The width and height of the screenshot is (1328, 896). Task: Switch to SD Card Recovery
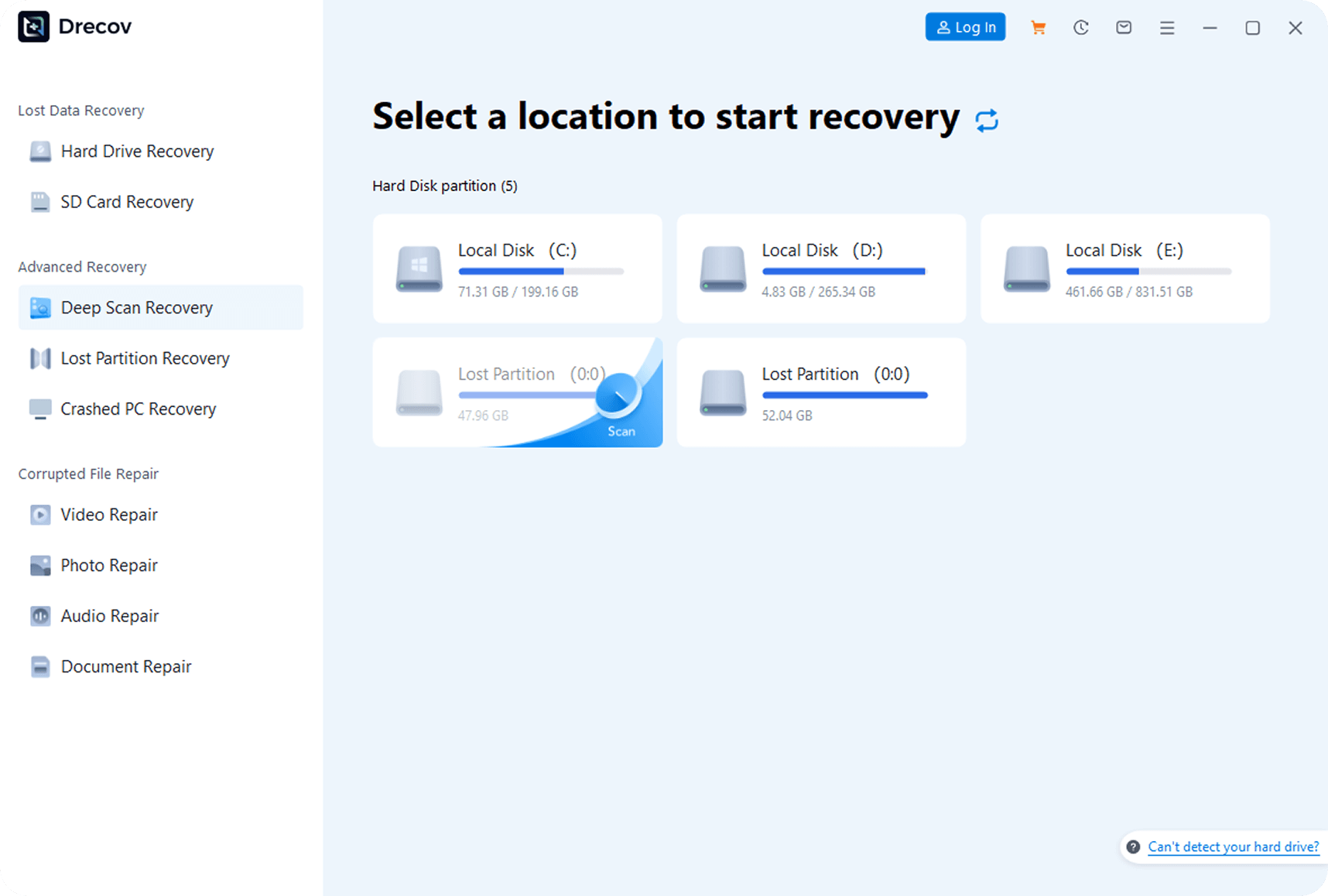pos(127,202)
